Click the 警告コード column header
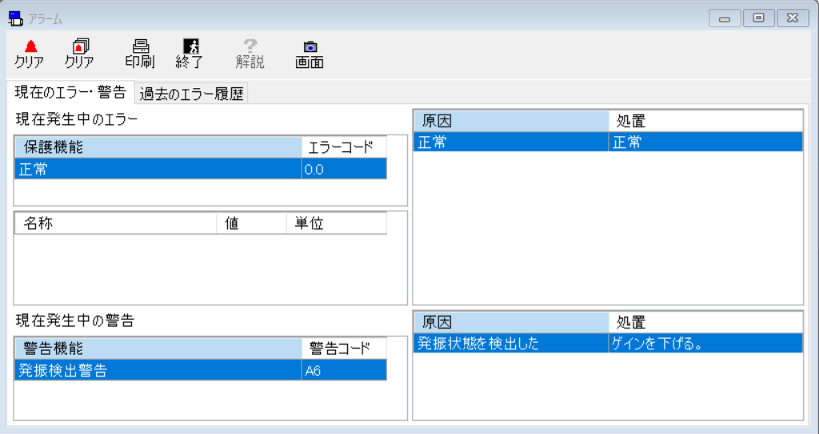This screenshot has height=434, width=819. coord(343,348)
